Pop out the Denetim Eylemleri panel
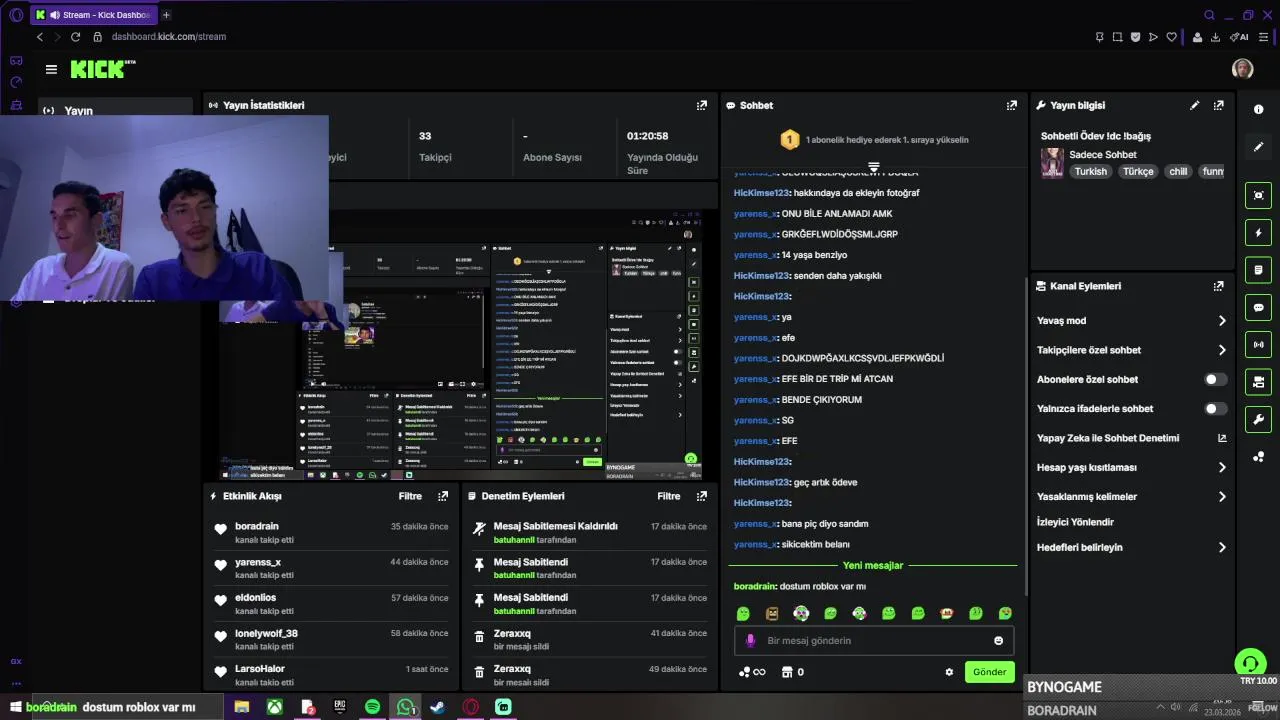Viewport: 1280px width, 720px height. tap(702, 496)
